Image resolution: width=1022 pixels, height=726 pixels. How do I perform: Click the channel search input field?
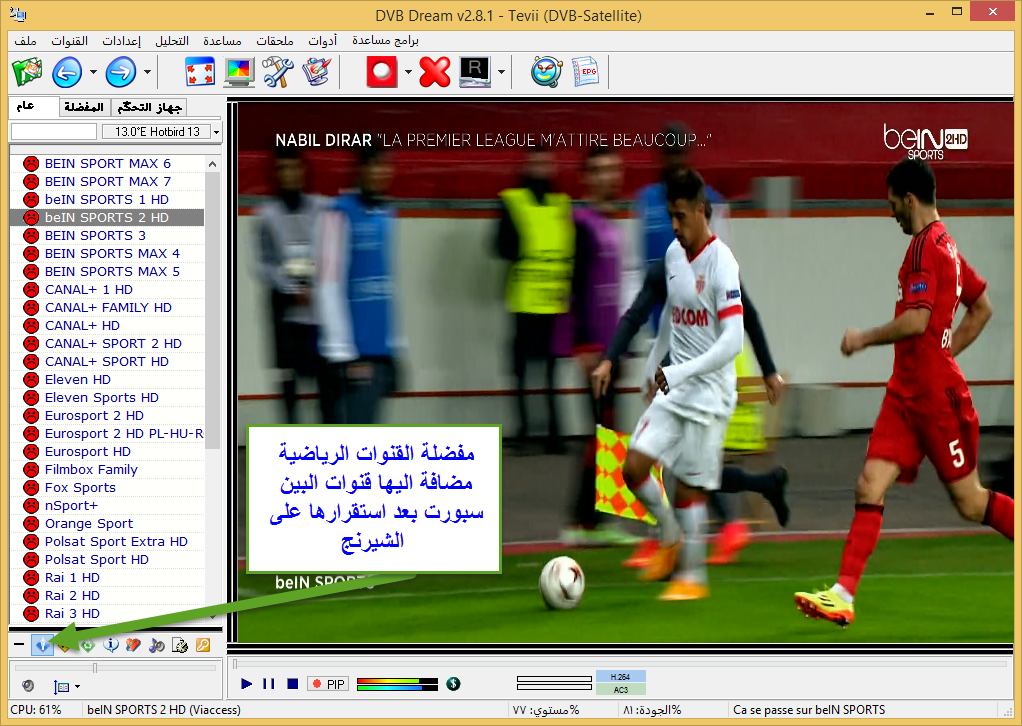[54, 132]
